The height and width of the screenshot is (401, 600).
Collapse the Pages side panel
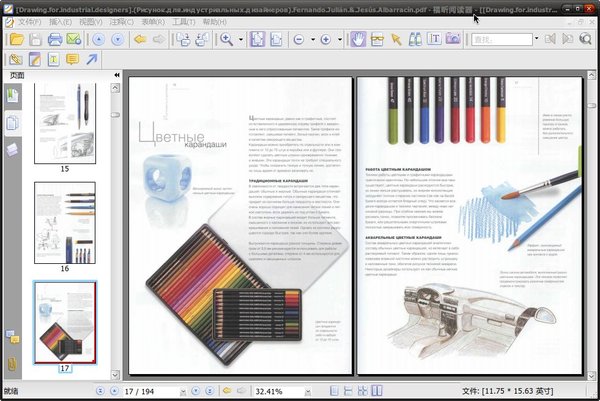tap(116, 75)
